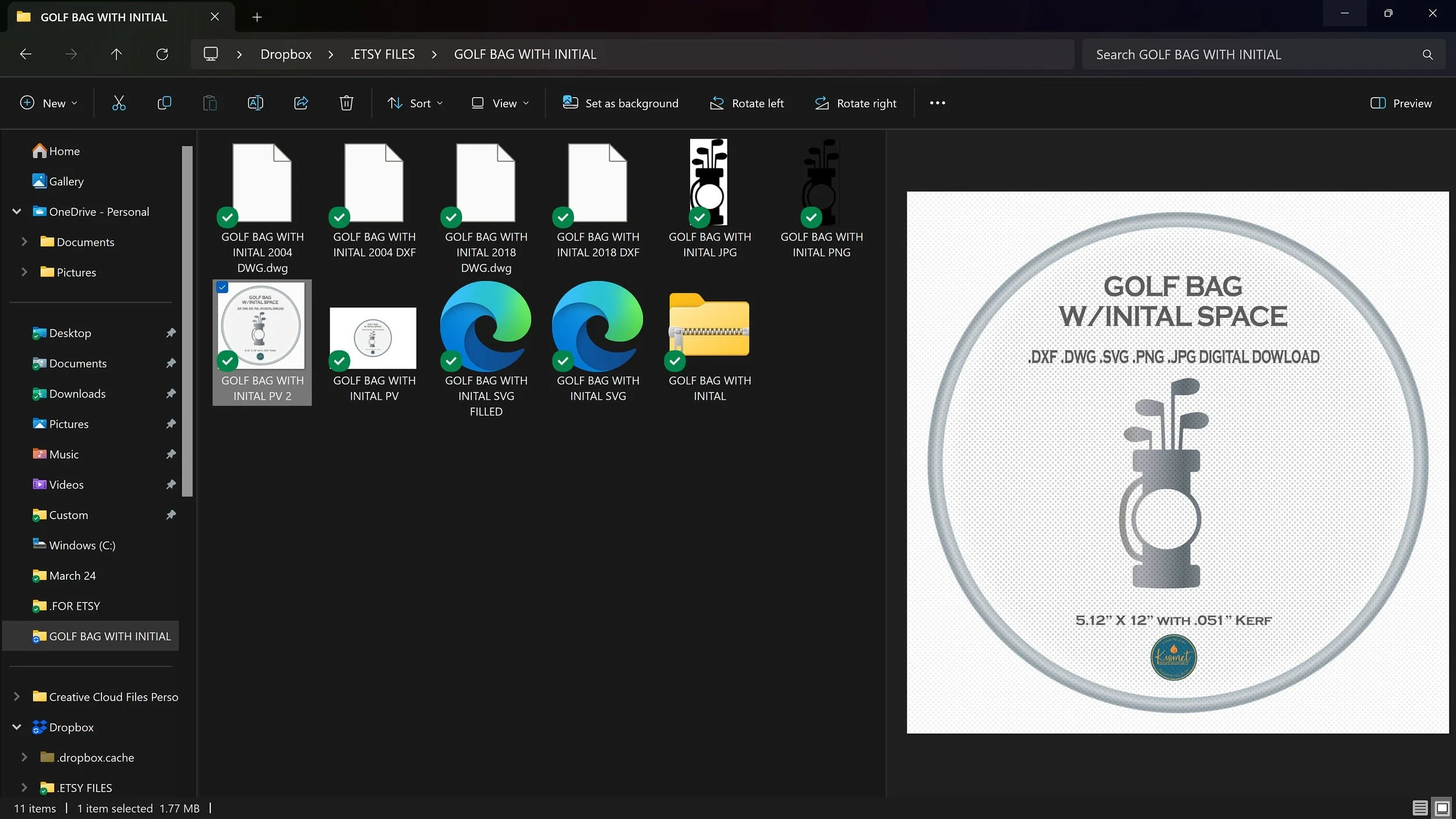Toggle the Preview pane
This screenshot has width=1456, height=819.
pyautogui.click(x=1401, y=103)
